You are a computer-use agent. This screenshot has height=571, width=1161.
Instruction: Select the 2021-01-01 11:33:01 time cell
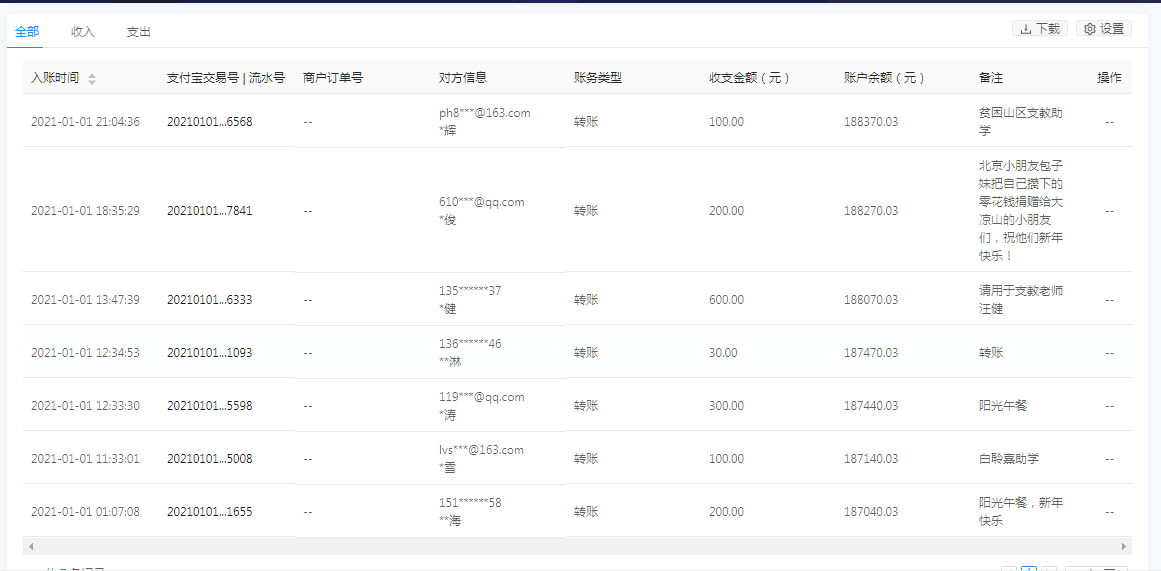(x=85, y=458)
